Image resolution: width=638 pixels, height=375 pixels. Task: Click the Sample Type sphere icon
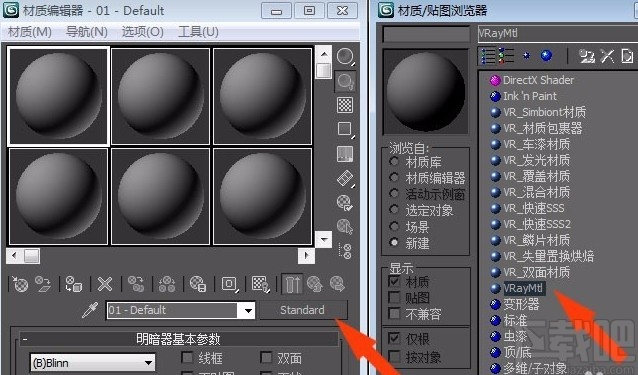point(345,56)
